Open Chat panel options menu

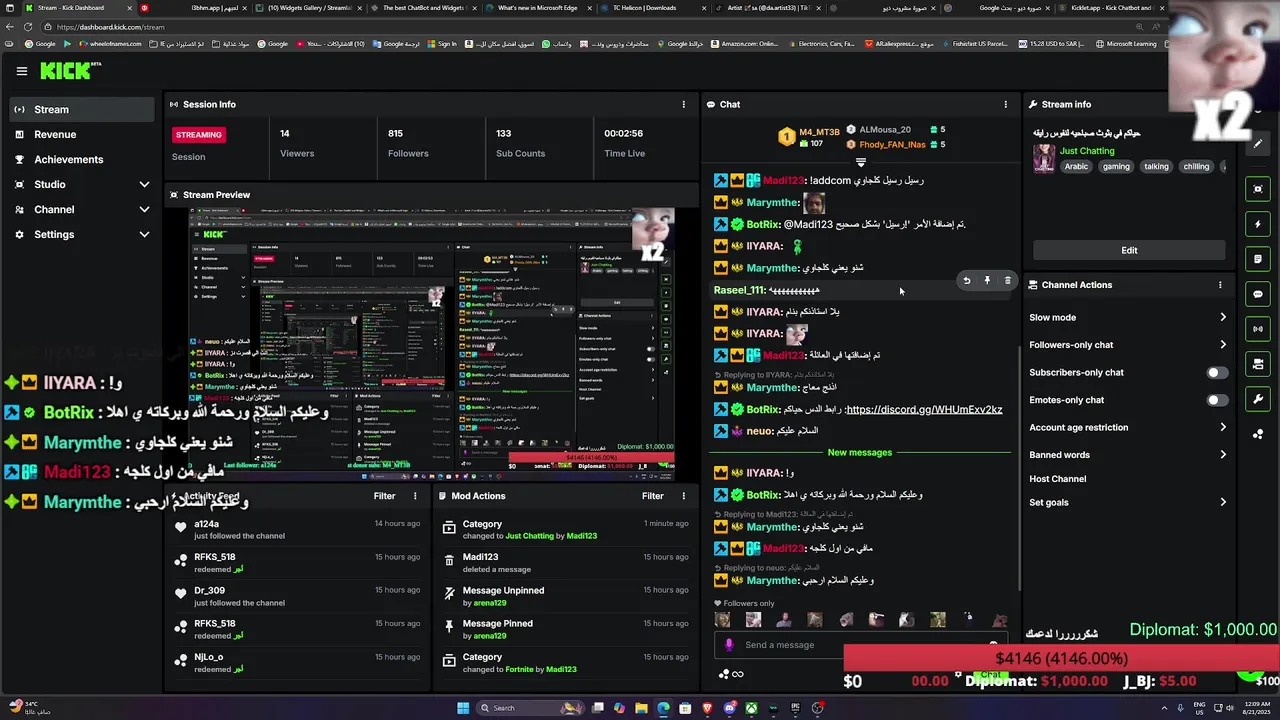pos(1006,104)
